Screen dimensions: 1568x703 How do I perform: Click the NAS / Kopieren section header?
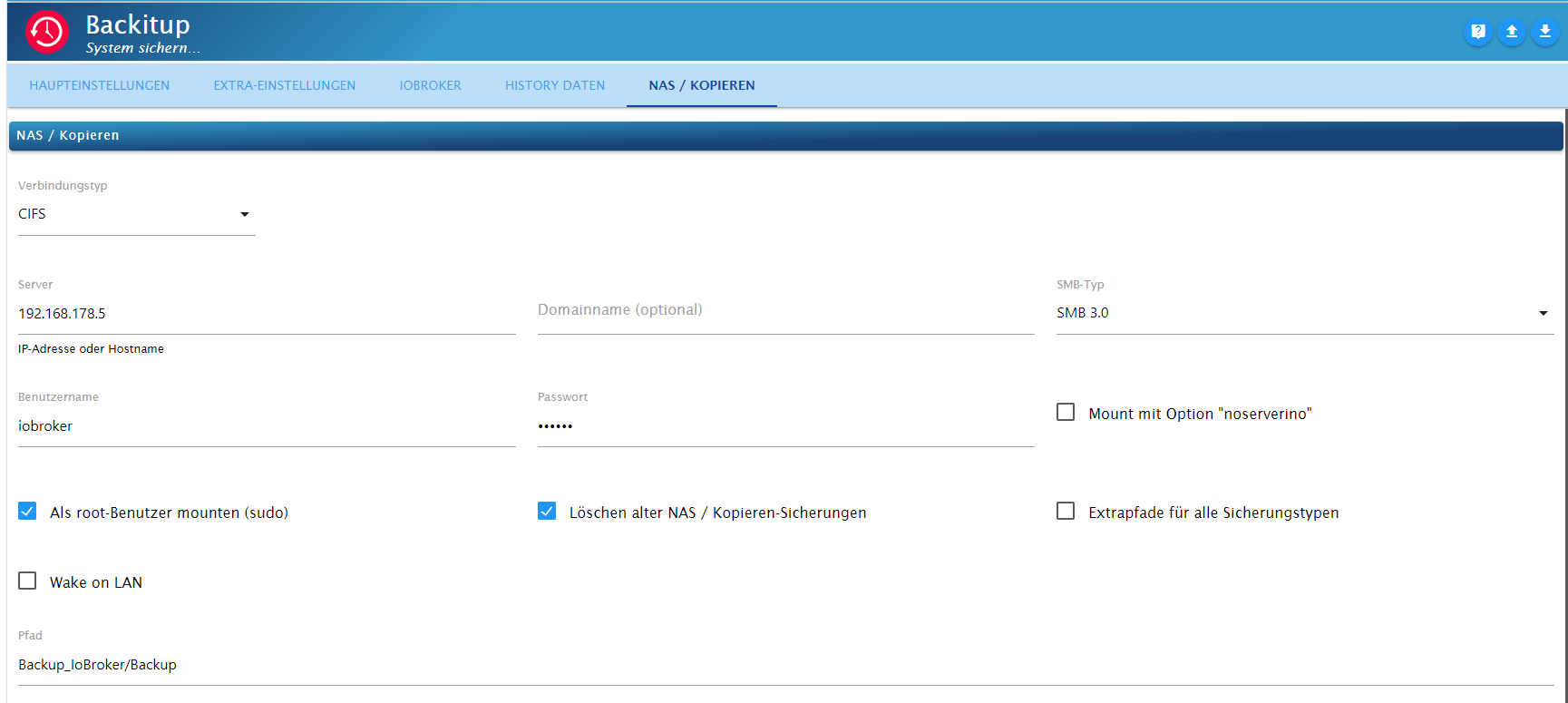pos(786,135)
